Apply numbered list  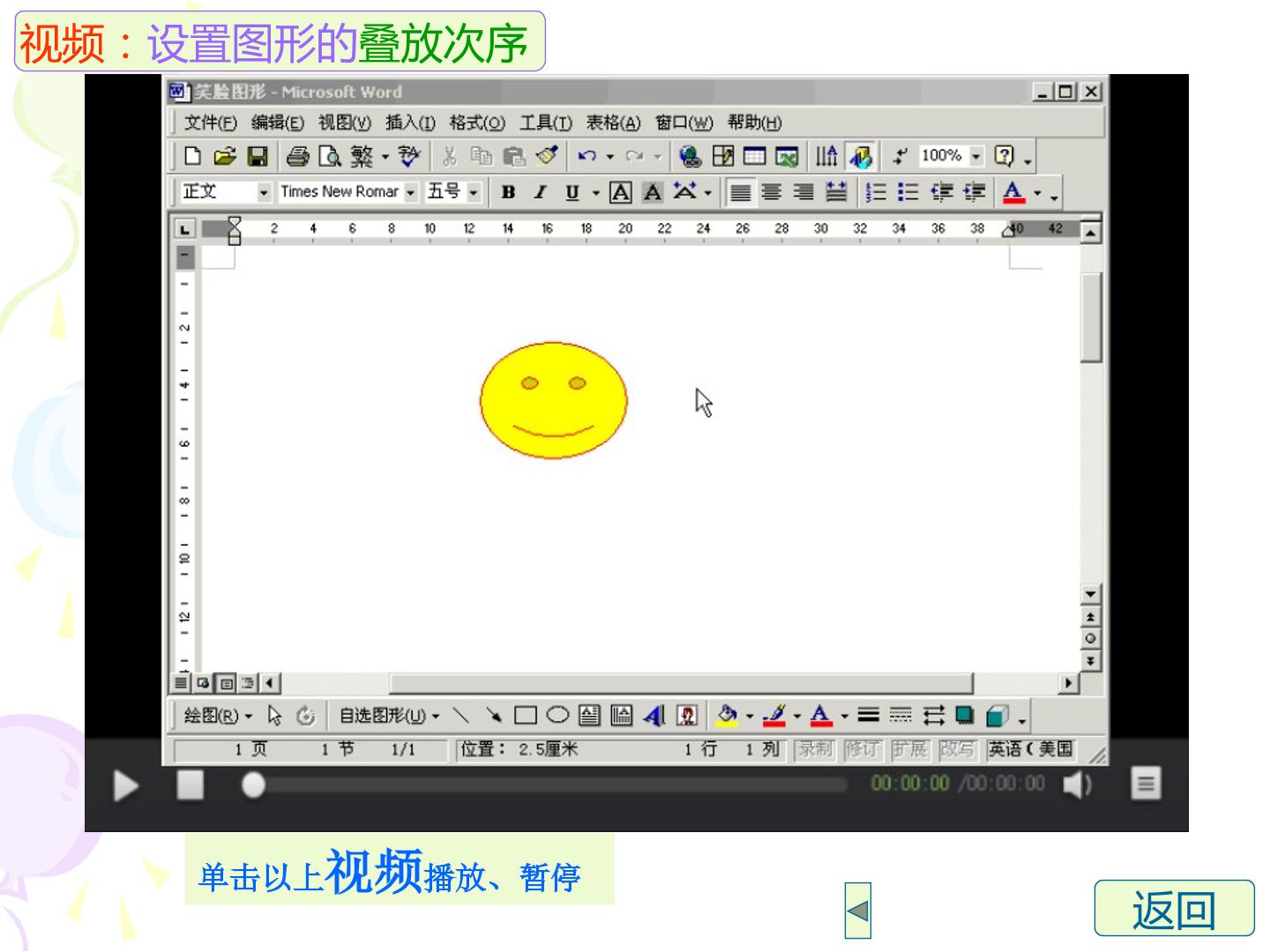pyautogui.click(x=876, y=192)
